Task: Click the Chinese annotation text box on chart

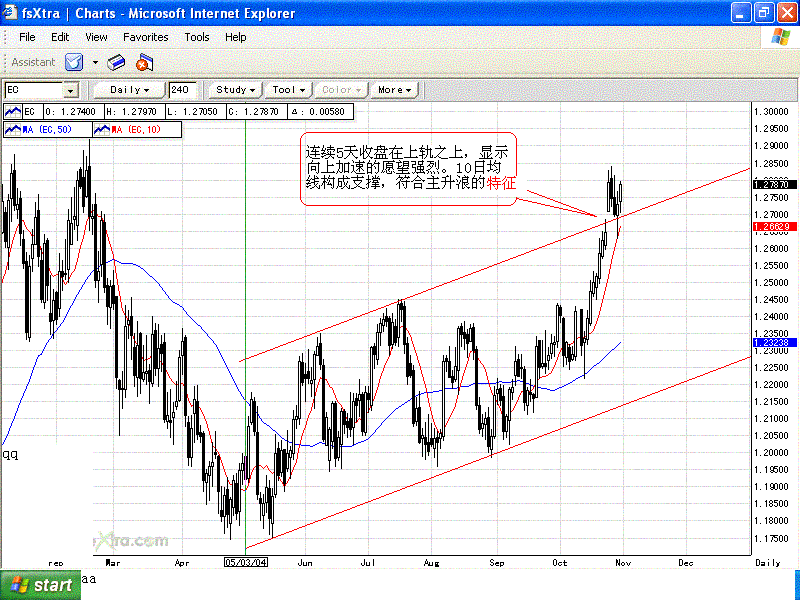Action: point(408,169)
